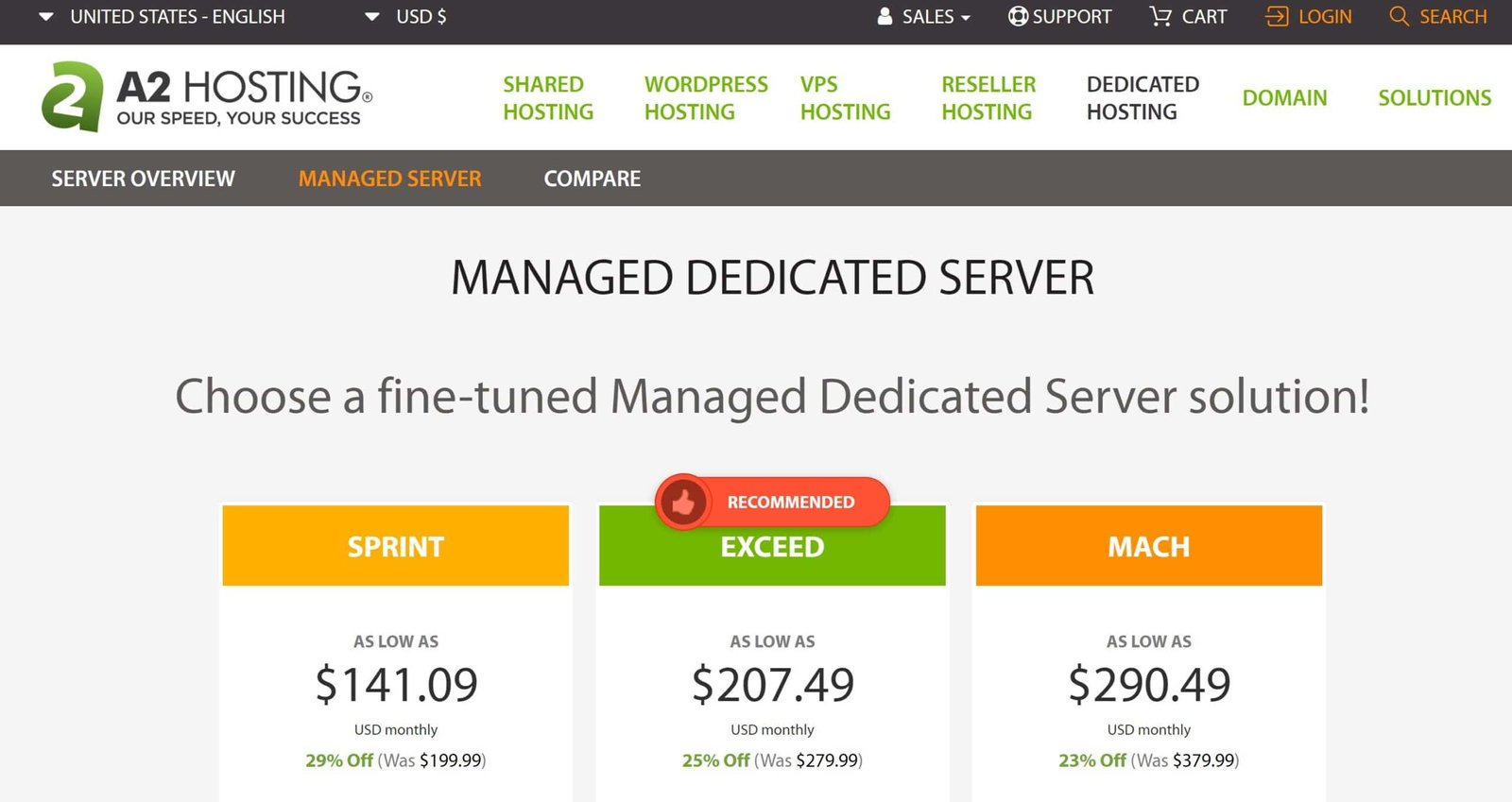Click the Search magnifier icon
Viewport: 1512px width, 802px height.
click(x=1399, y=16)
